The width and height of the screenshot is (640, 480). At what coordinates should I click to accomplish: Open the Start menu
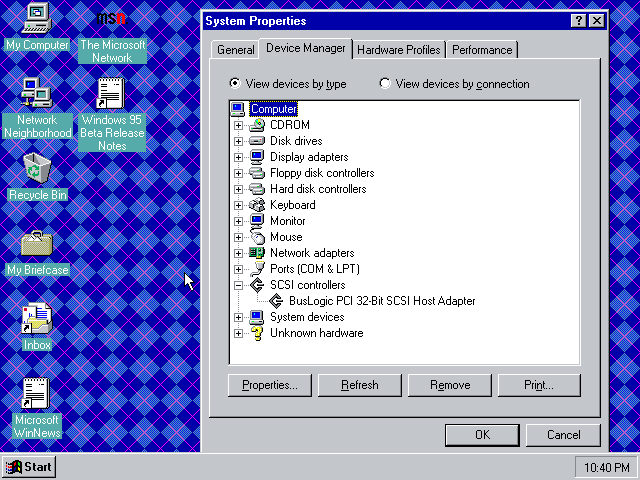tap(29, 467)
